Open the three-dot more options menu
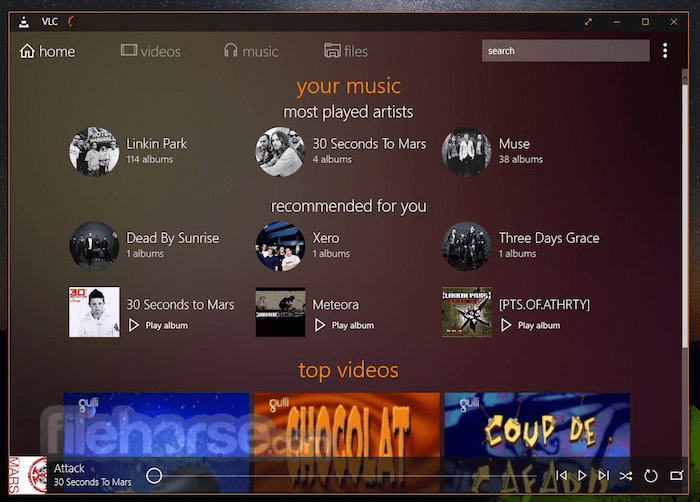The width and height of the screenshot is (700, 502). pyautogui.click(x=665, y=50)
